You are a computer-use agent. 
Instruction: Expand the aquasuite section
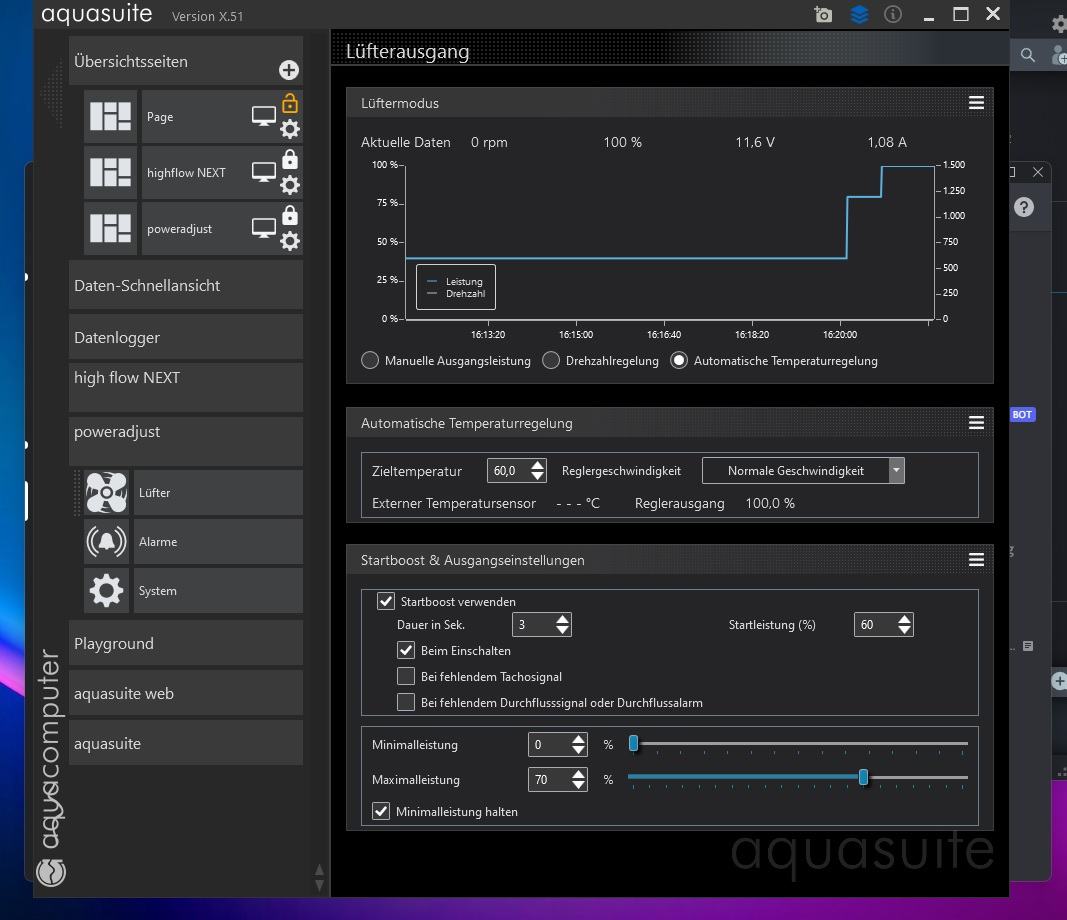(186, 743)
